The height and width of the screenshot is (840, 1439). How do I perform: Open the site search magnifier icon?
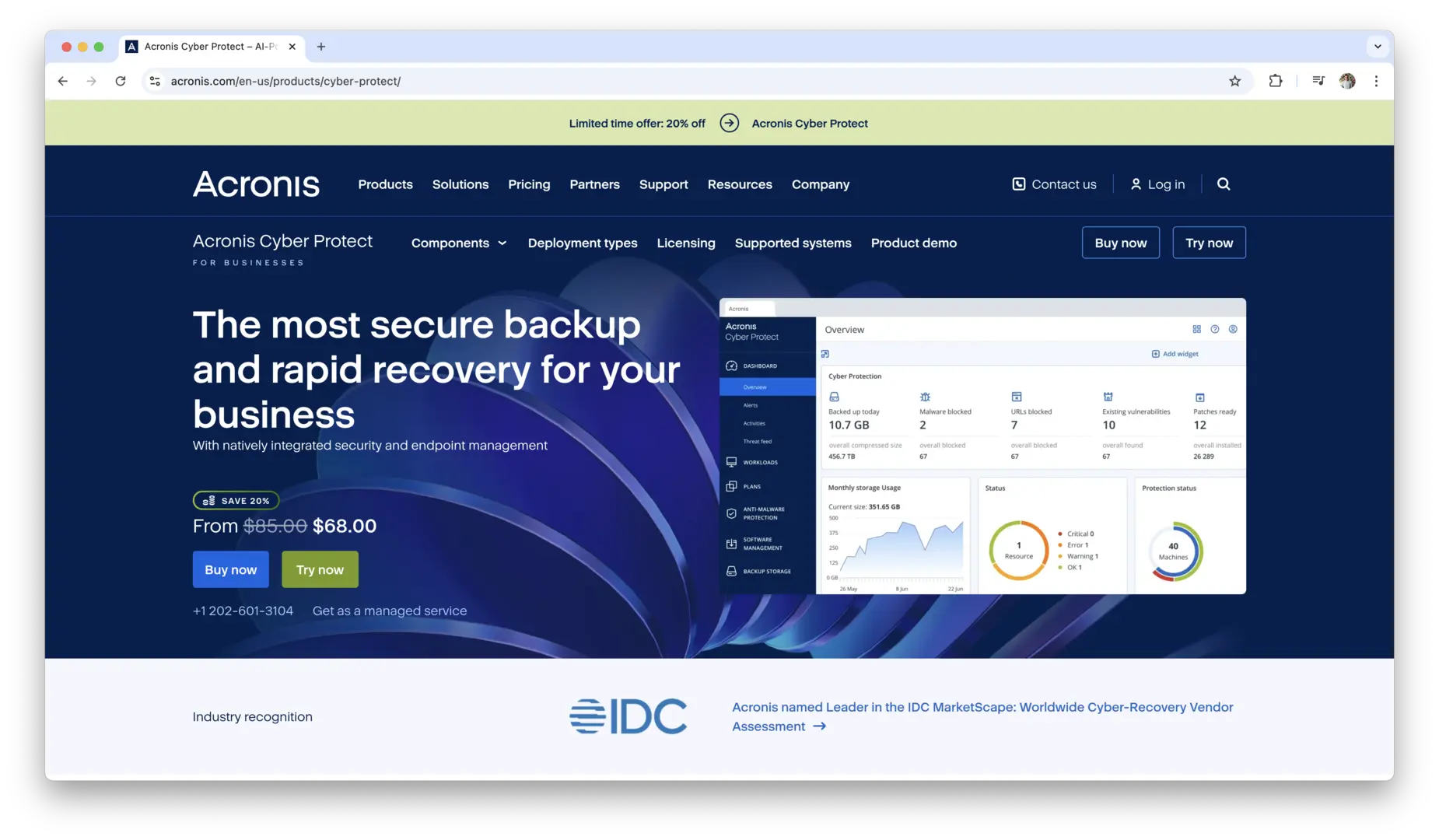1224,184
